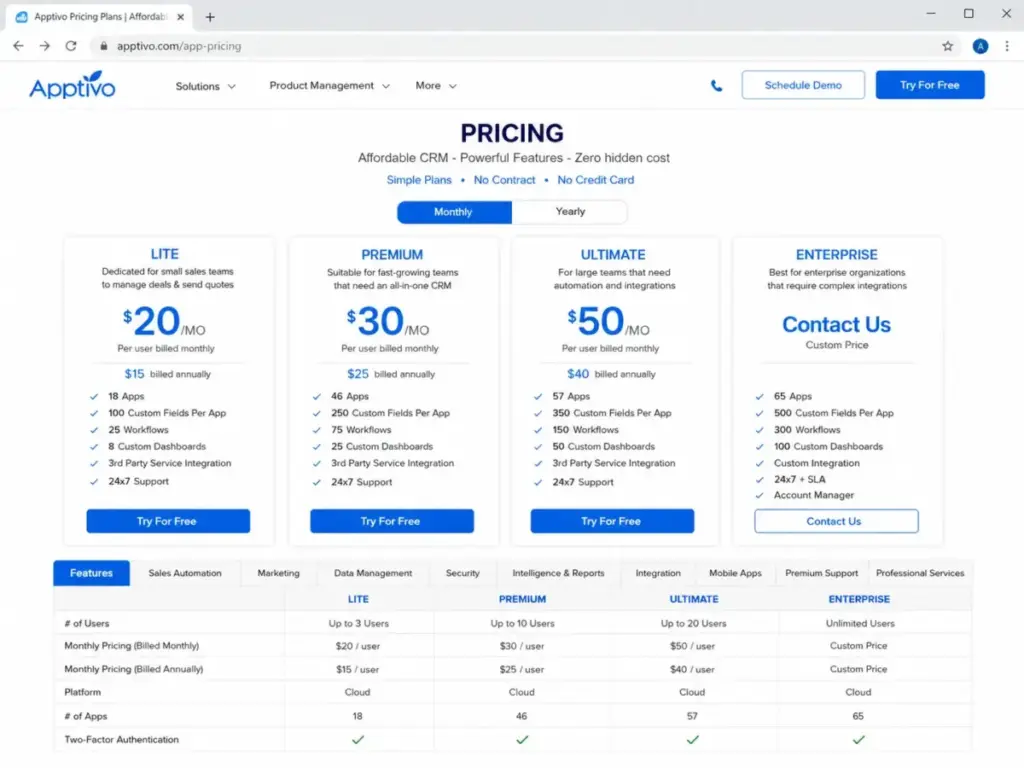Image resolution: width=1024 pixels, height=768 pixels.
Task: Click the $30/MO Premium price
Action: [388, 321]
